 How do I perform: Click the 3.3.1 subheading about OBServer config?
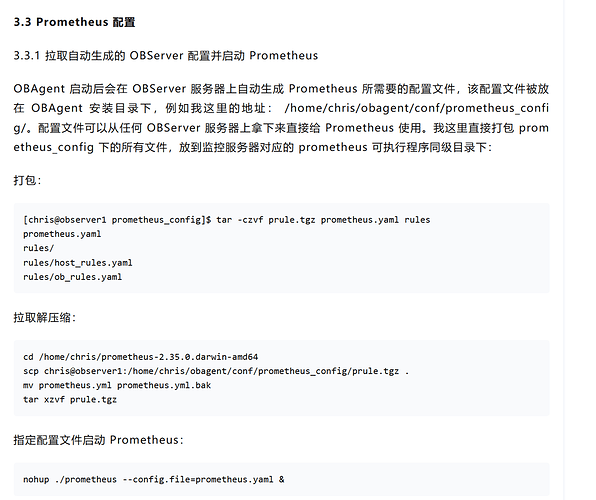(166, 56)
